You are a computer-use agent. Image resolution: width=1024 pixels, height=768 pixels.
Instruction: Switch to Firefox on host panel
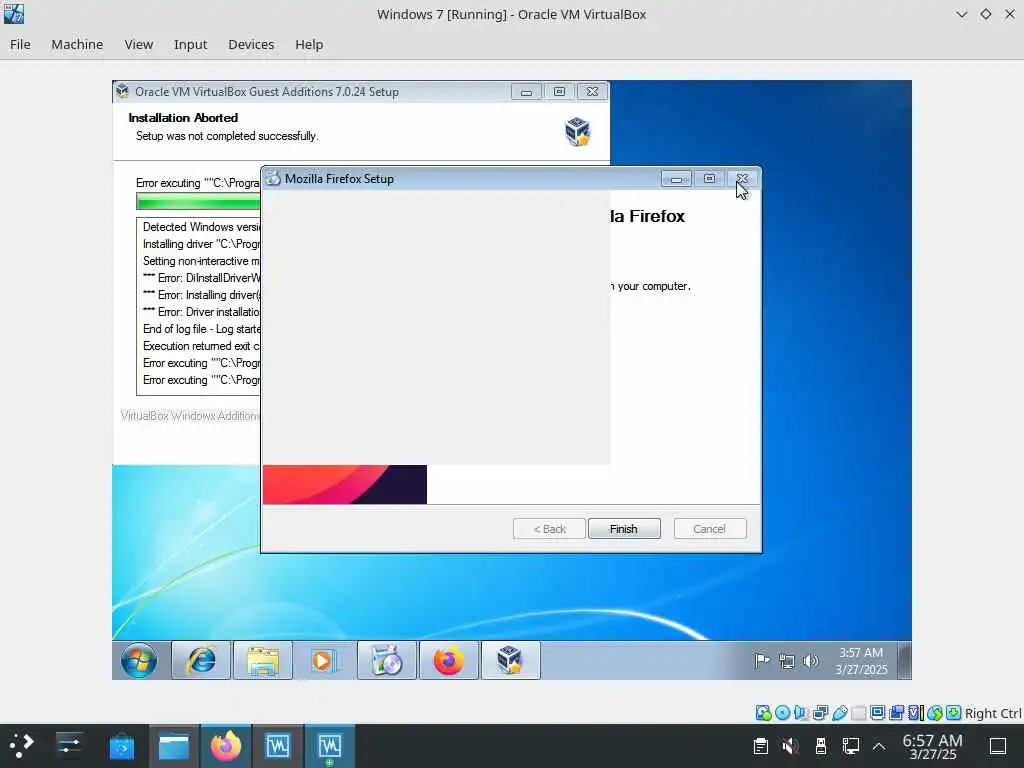(226, 746)
